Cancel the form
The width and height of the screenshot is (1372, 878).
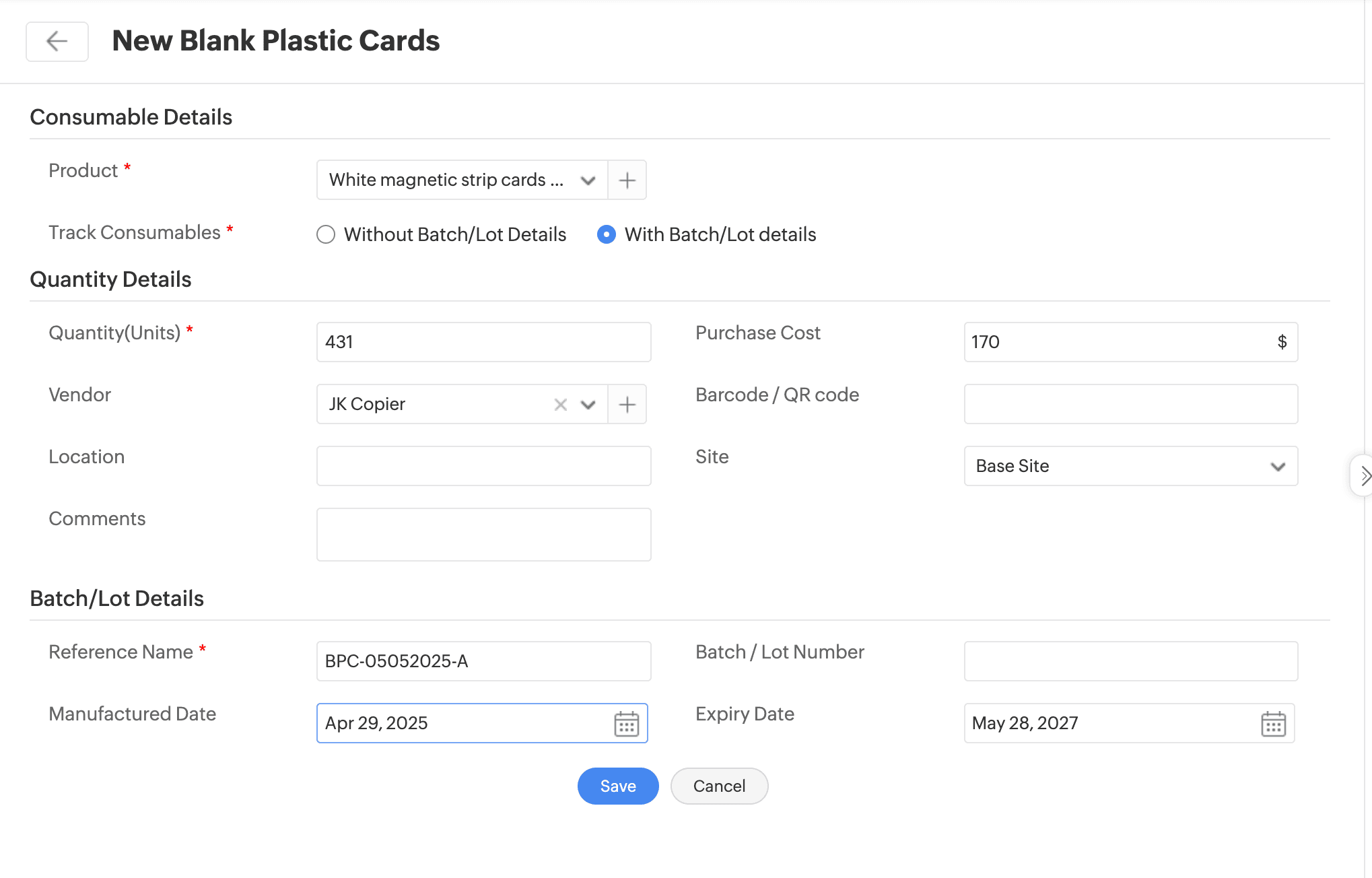719,786
